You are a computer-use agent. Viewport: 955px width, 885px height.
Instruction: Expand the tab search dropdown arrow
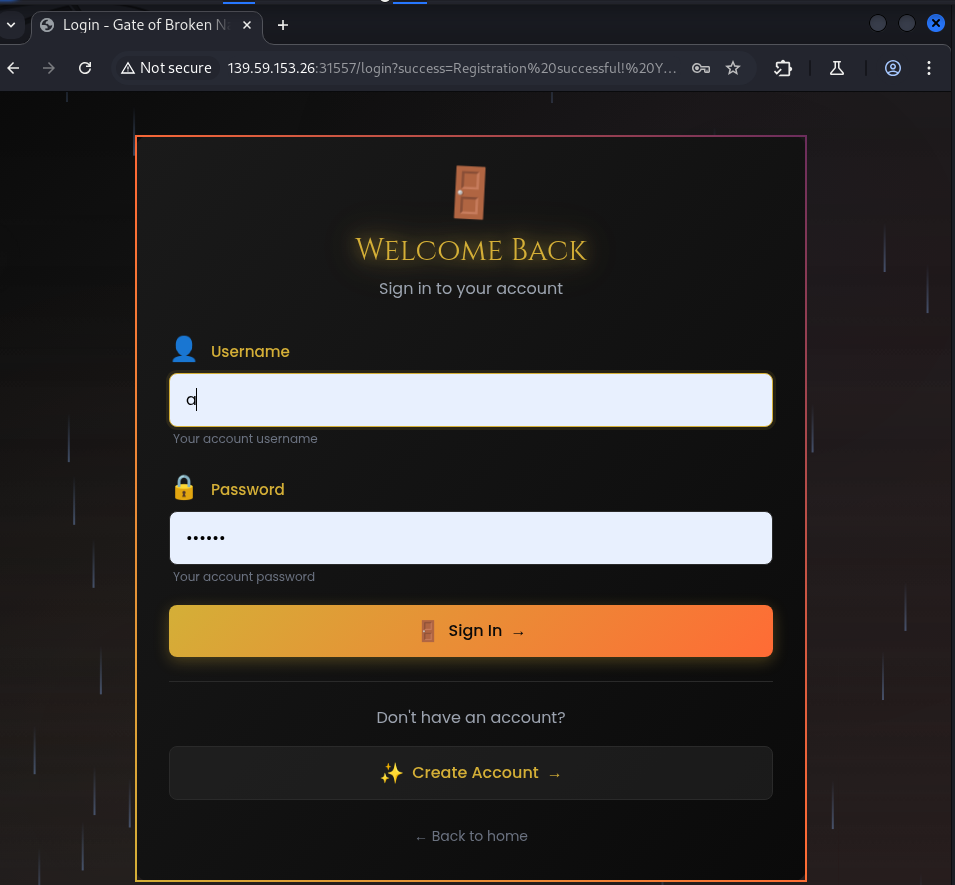pyautogui.click(x=11, y=25)
